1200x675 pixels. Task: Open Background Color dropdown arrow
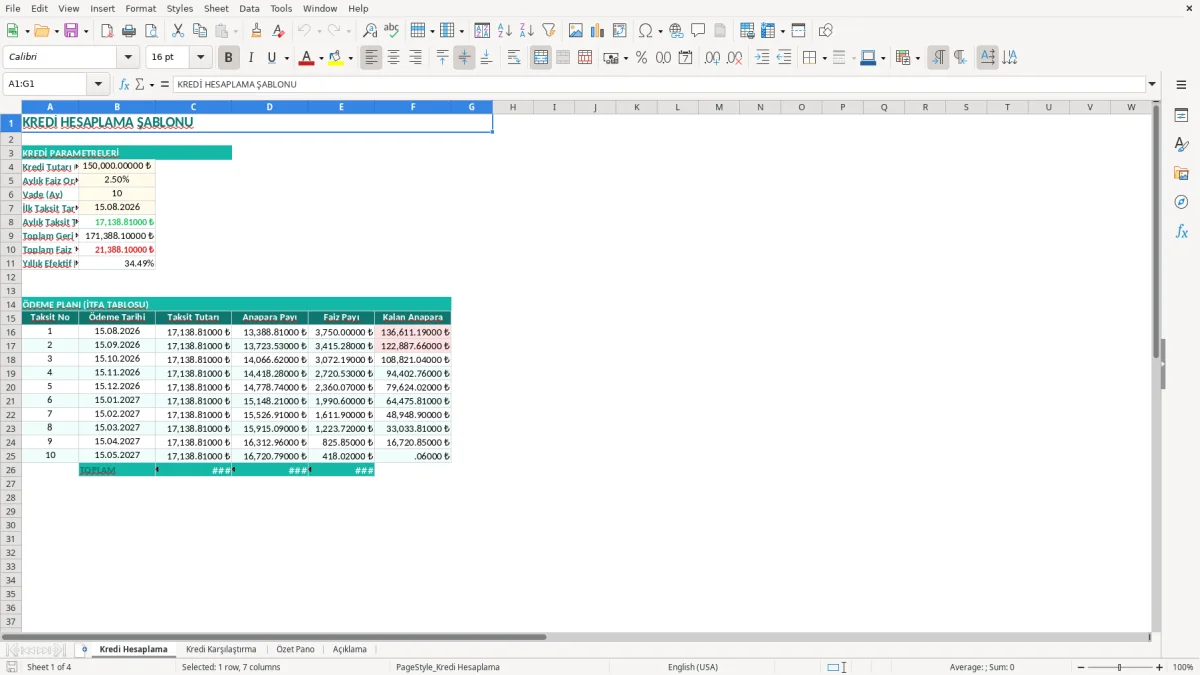point(350,58)
